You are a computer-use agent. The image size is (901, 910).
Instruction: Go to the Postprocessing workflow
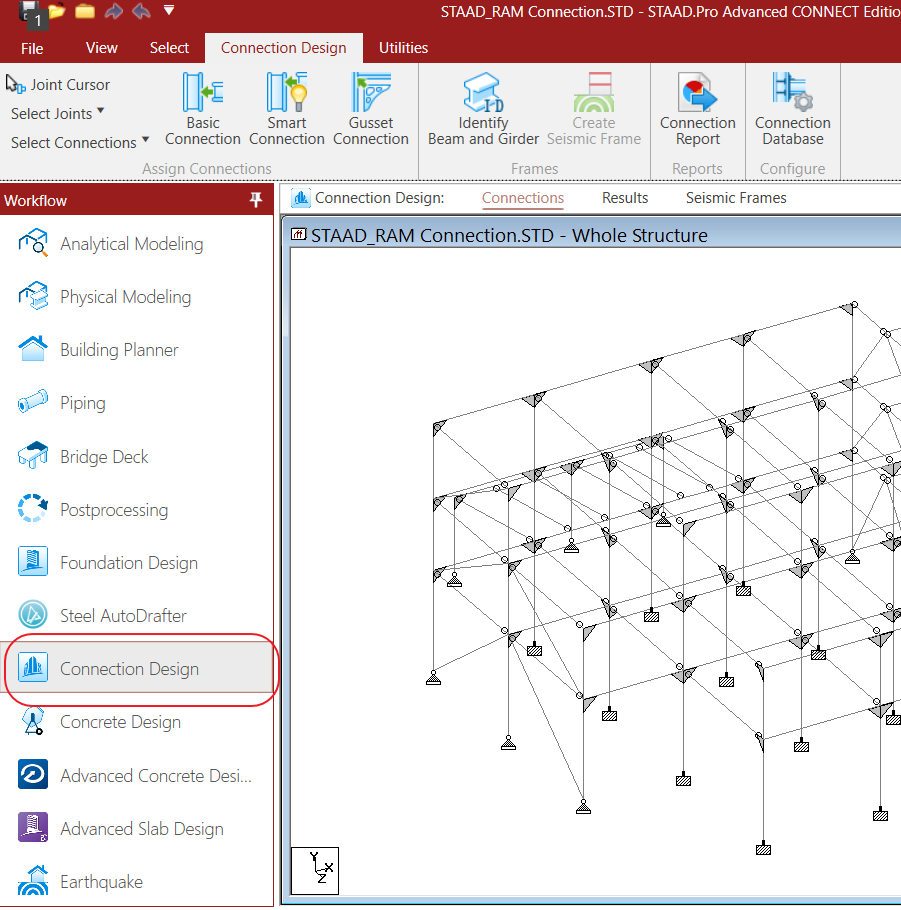(x=113, y=510)
